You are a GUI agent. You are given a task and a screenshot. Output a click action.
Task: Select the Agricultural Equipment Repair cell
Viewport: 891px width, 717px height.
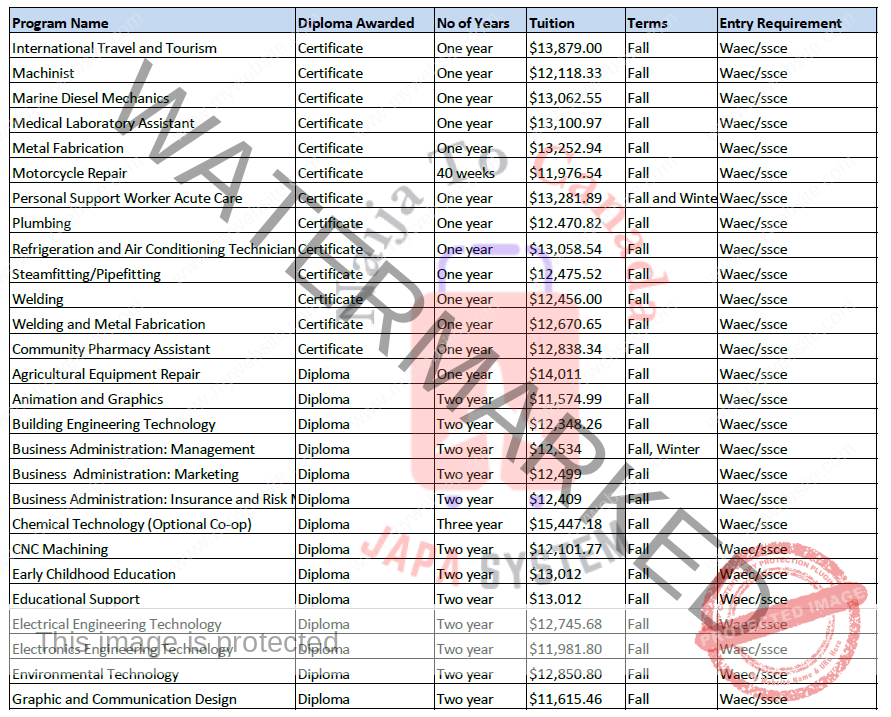pyautogui.click(x=106, y=374)
